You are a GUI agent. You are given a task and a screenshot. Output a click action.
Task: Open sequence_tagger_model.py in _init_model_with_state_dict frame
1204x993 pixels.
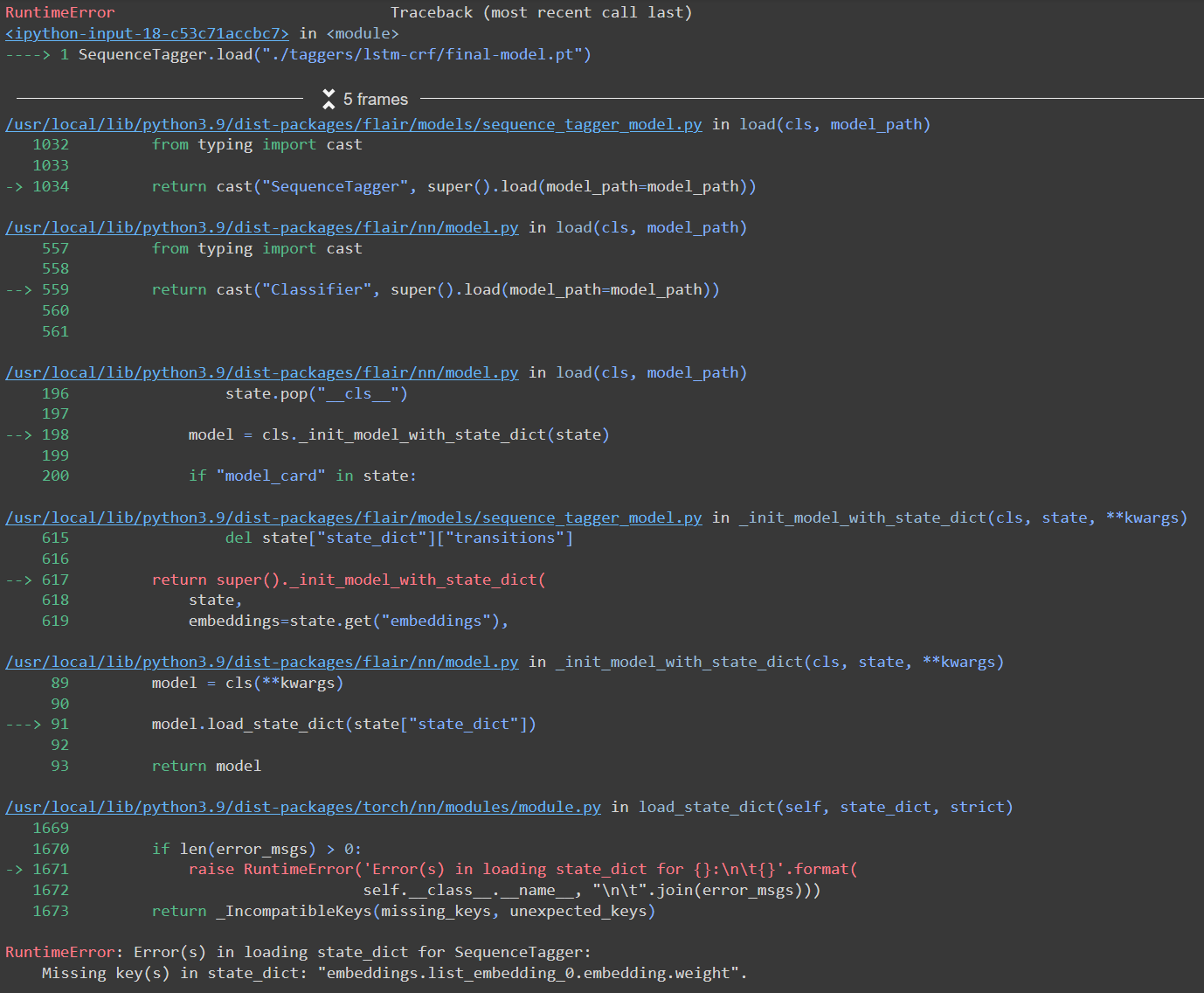click(353, 517)
